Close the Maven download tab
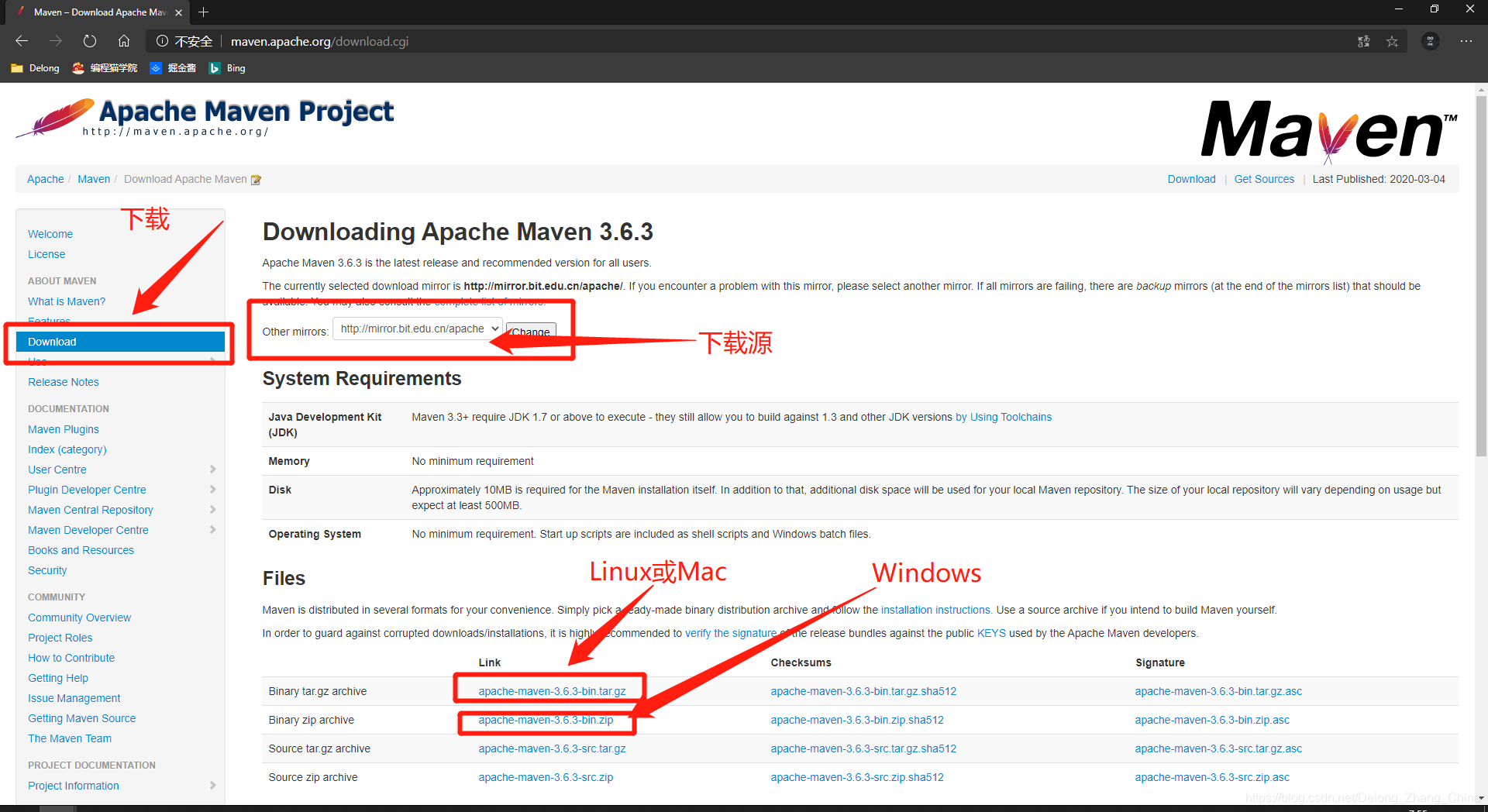Screen dimensions: 1488x812 point(179,12)
